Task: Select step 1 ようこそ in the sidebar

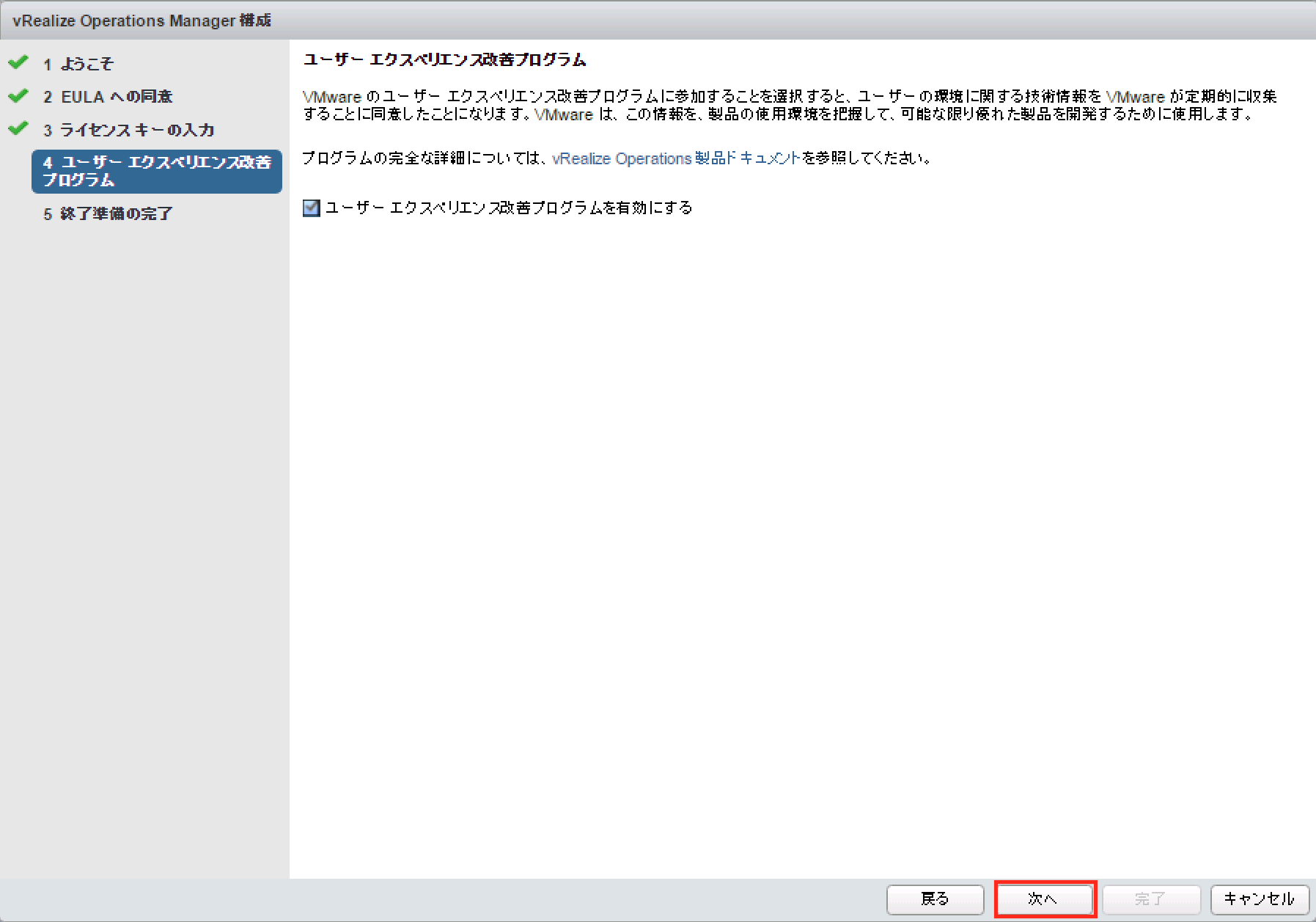Action: [x=79, y=64]
